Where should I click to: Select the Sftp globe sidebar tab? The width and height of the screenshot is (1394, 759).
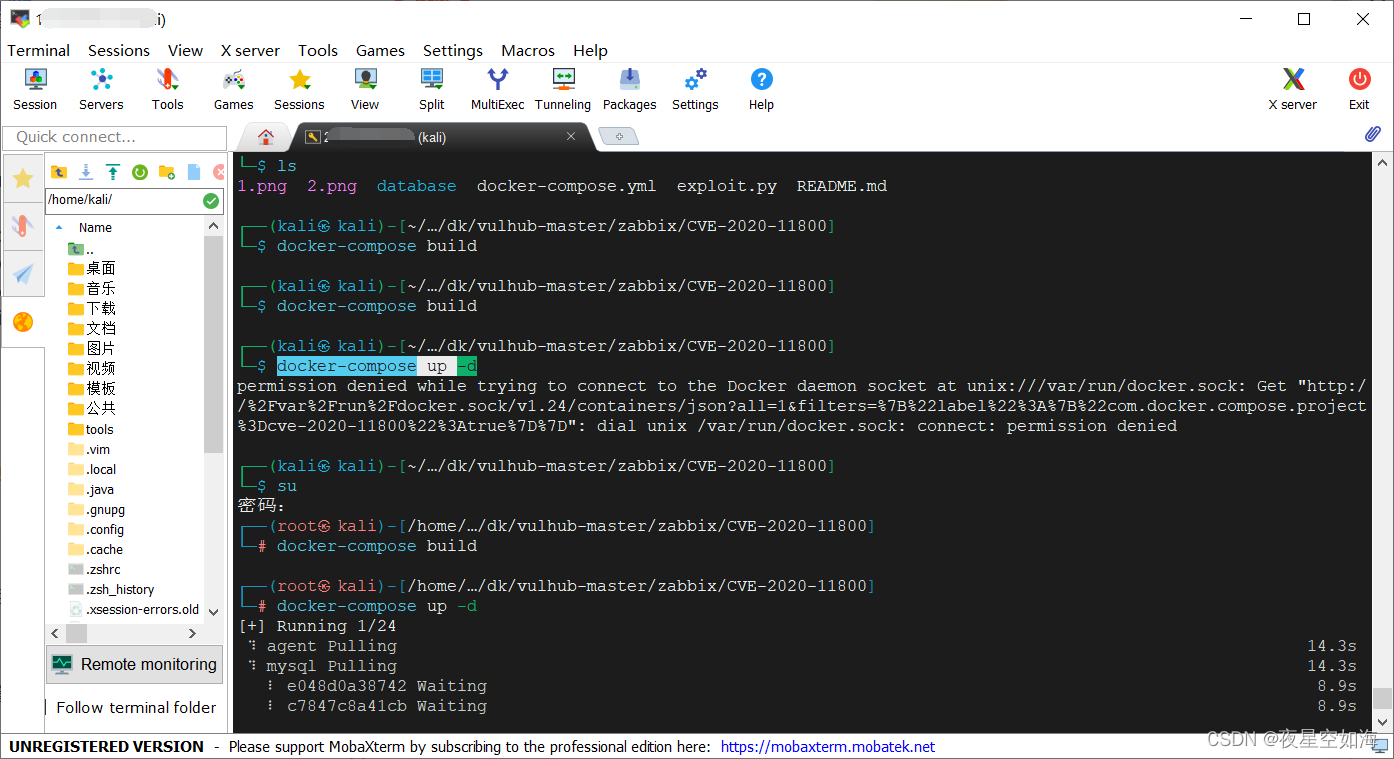23,322
